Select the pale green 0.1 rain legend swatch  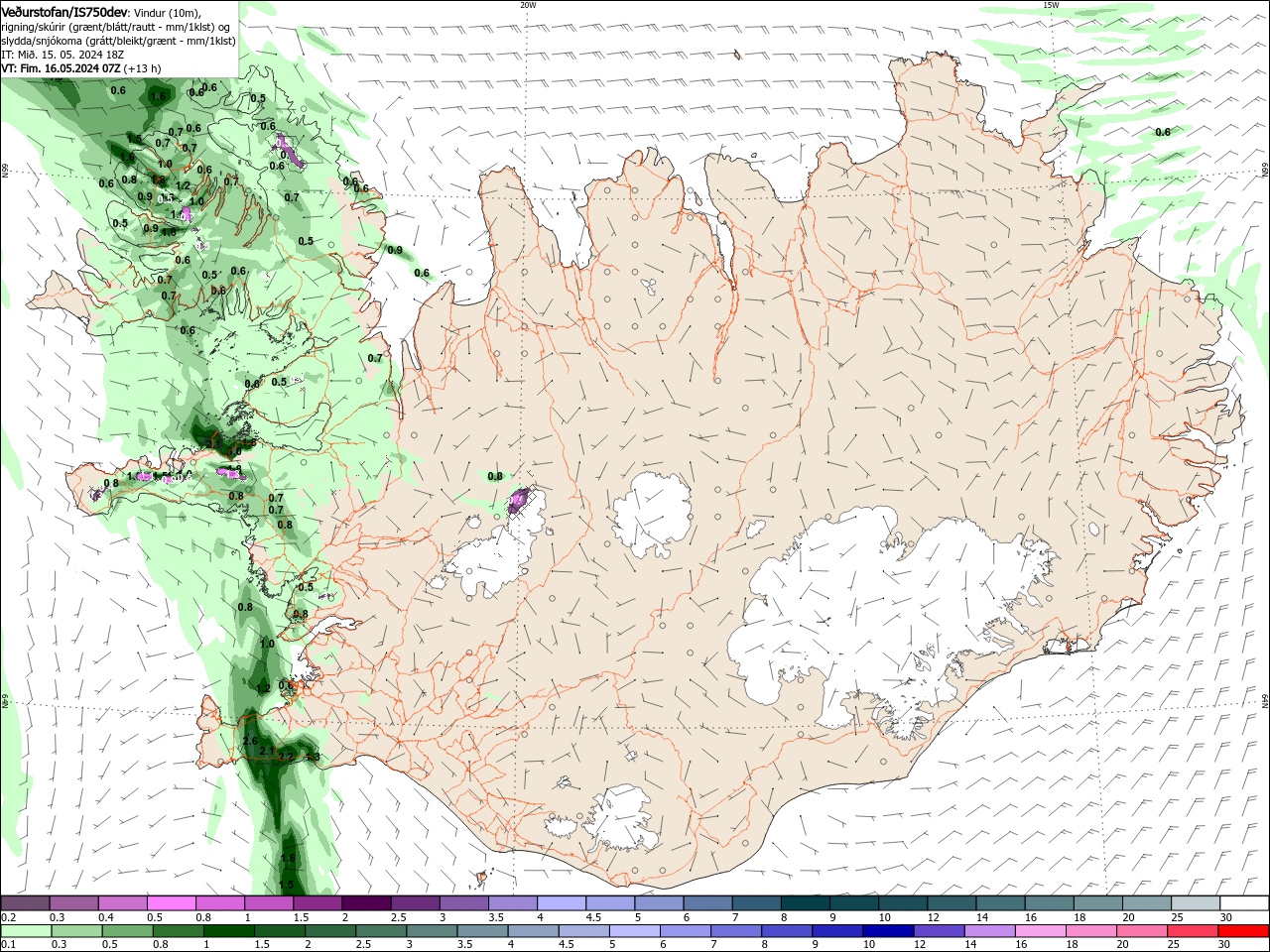click(25, 931)
